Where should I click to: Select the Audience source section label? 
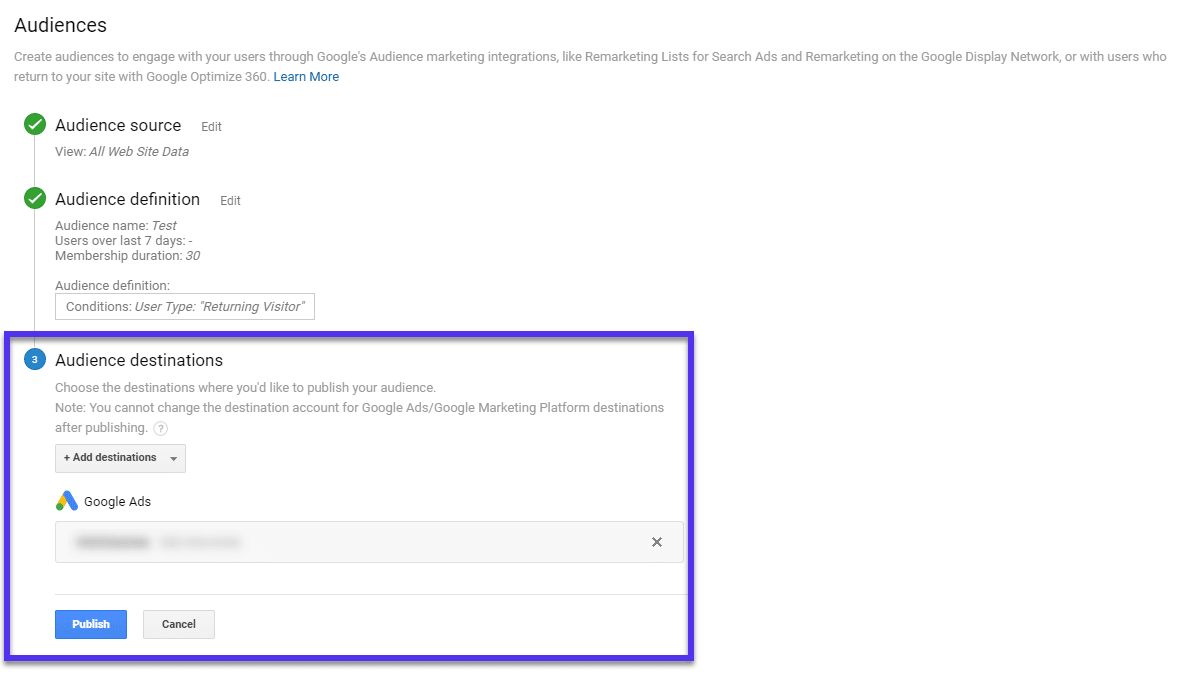[118, 125]
